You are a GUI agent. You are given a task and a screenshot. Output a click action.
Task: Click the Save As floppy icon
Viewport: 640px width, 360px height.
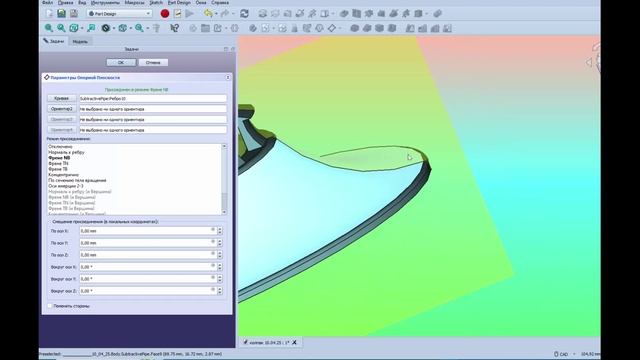(x=73, y=13)
